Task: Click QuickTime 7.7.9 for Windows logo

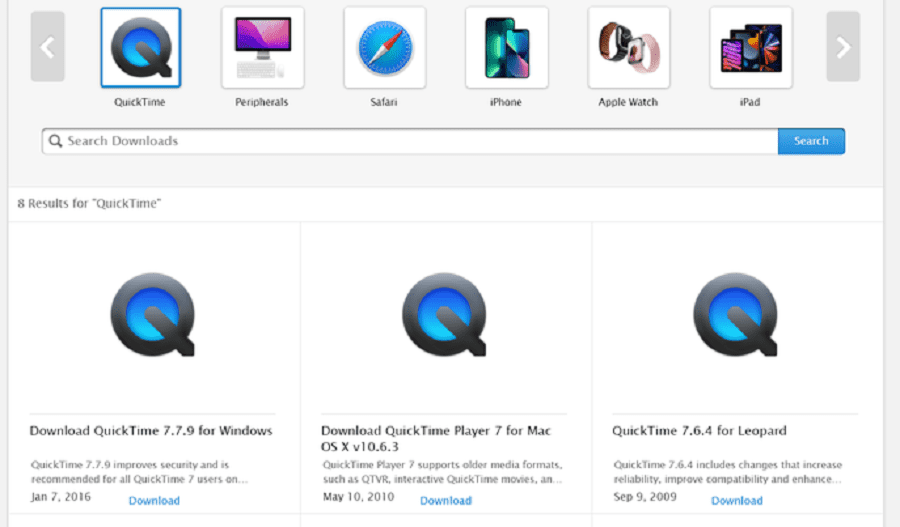Action: pyautogui.click(x=153, y=315)
